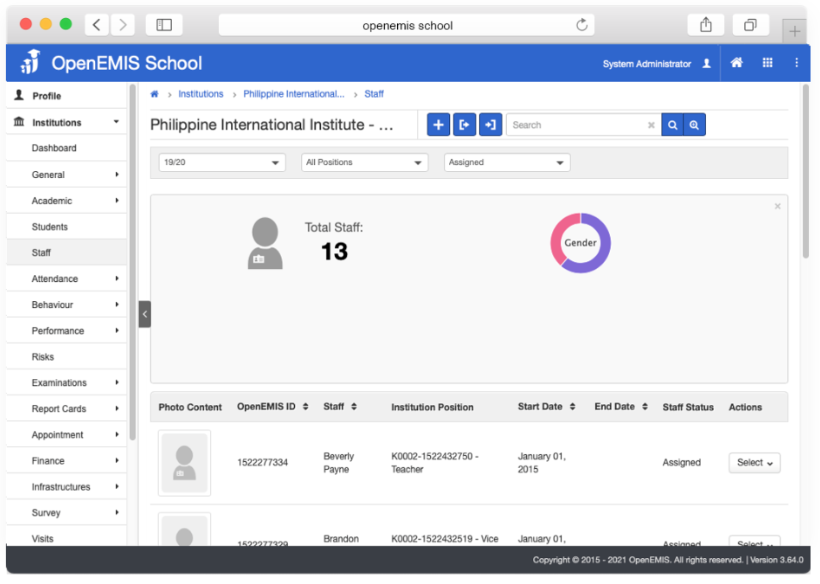This screenshot has height=584, width=820.
Task: Click the breadcrumb home icon
Action: (154, 94)
